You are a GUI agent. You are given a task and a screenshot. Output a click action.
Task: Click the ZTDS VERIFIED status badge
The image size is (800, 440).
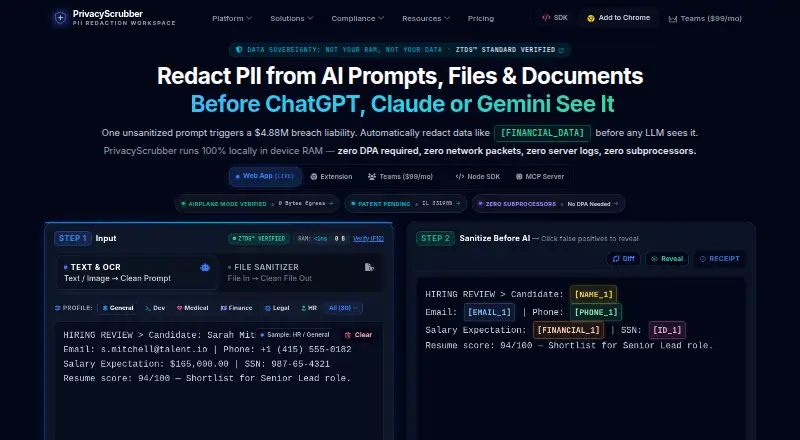click(259, 238)
